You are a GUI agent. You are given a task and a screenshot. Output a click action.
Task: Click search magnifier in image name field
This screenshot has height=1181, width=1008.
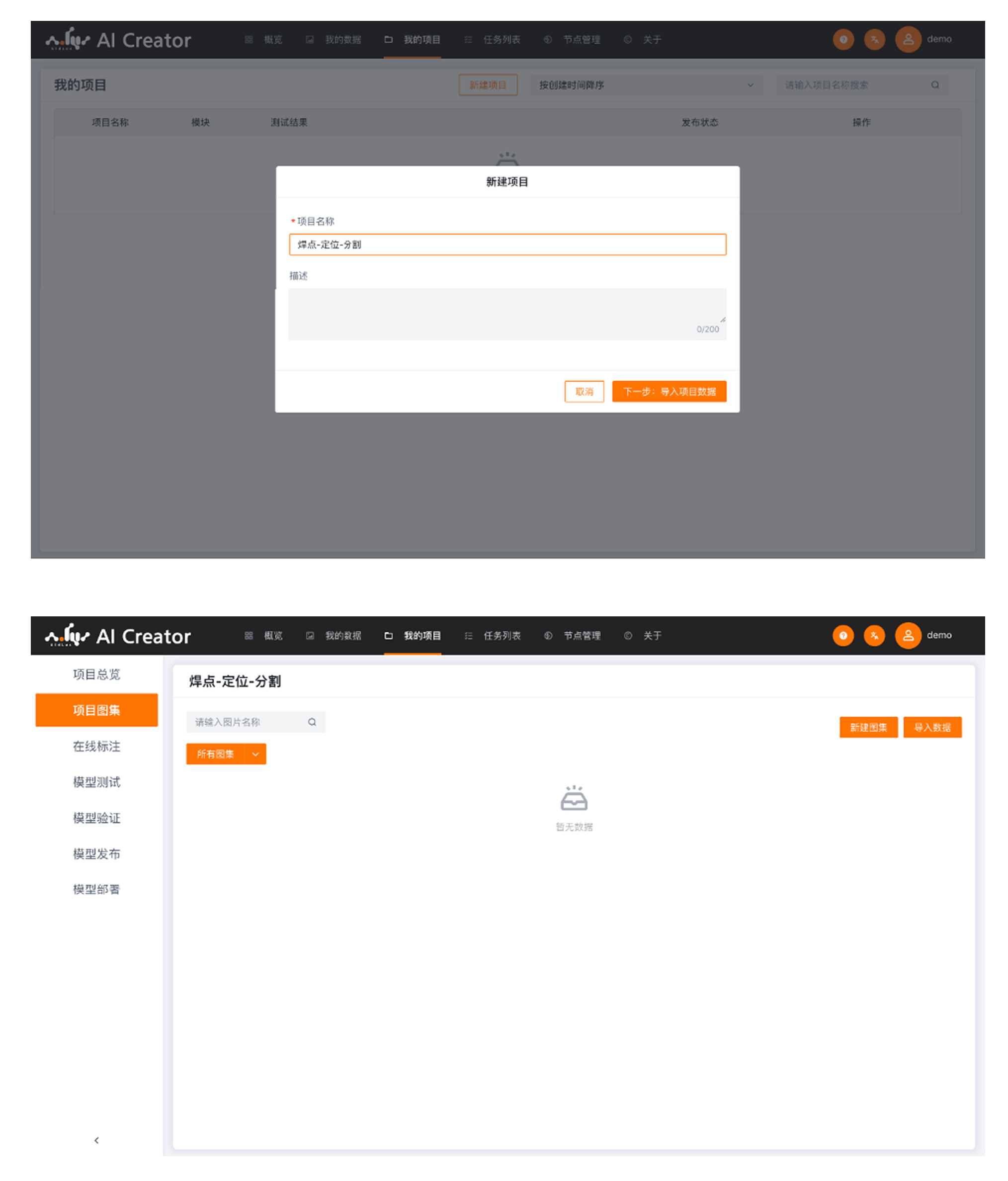(x=312, y=722)
